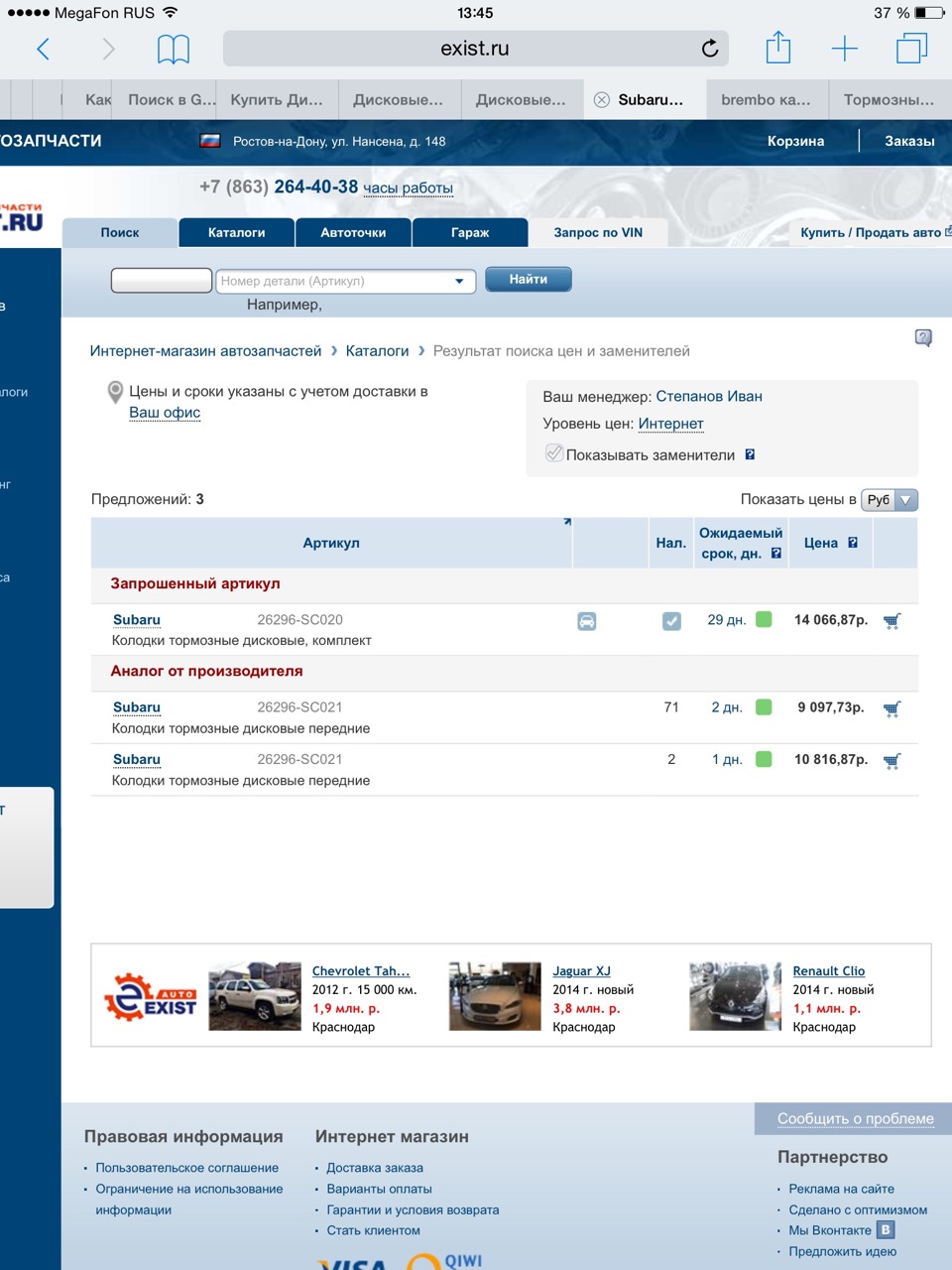The width and height of the screenshot is (952, 1270).
Task: Open Renault Clio car thumbnail
Action: click(735, 995)
